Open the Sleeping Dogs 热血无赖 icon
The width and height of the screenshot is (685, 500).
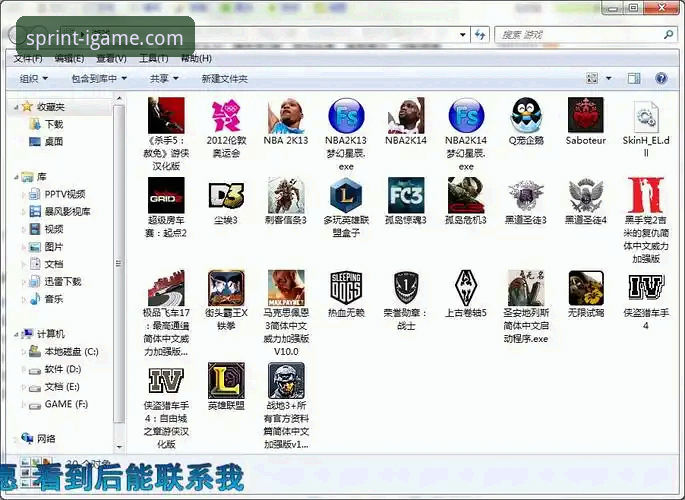(x=346, y=288)
